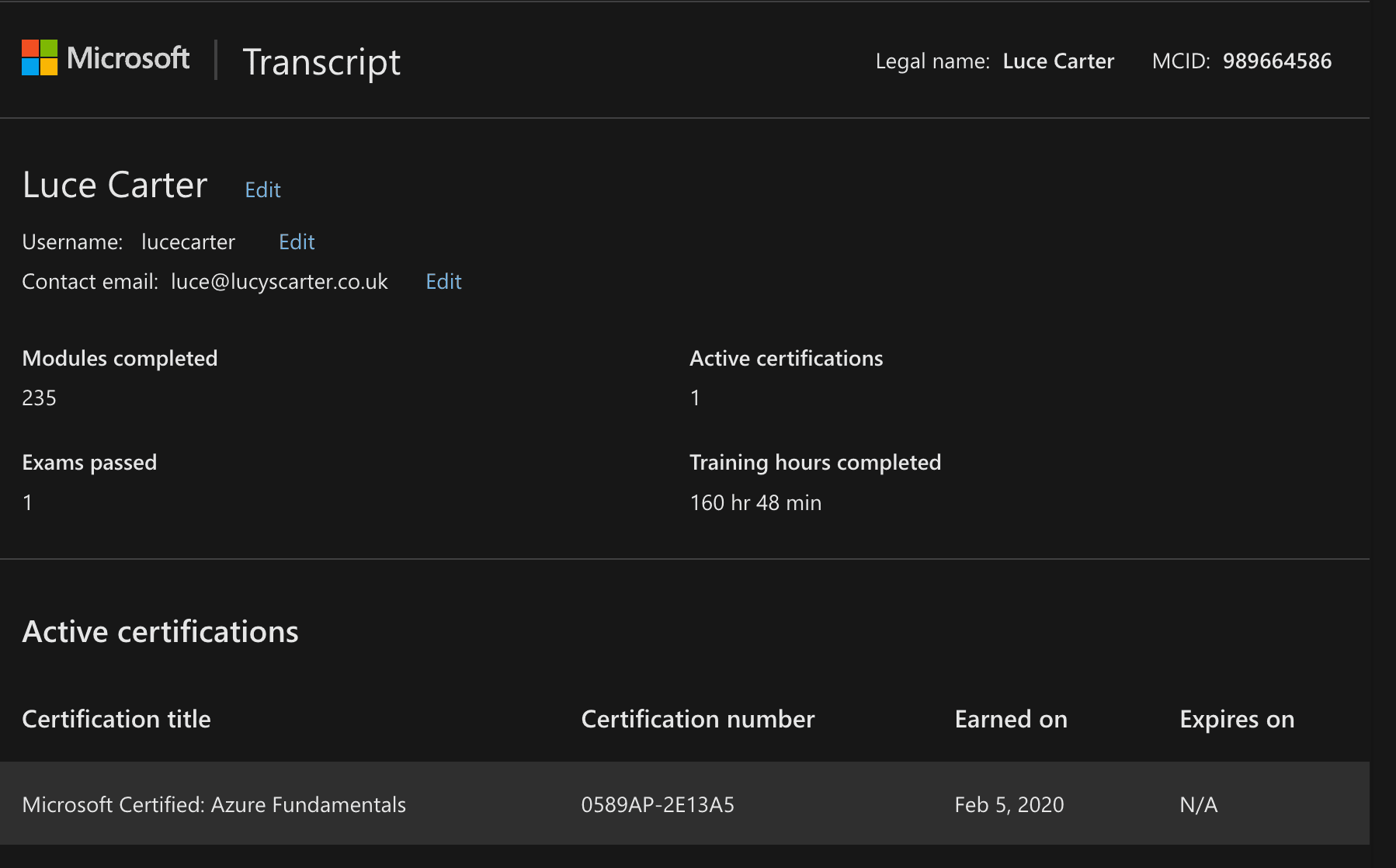
Task: Click the Expires on column header
Action: point(1237,719)
